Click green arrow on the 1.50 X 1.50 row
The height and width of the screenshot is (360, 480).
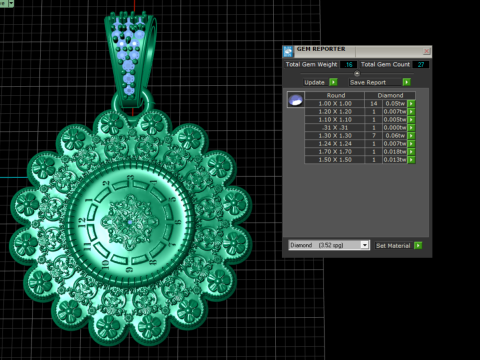coord(411,160)
